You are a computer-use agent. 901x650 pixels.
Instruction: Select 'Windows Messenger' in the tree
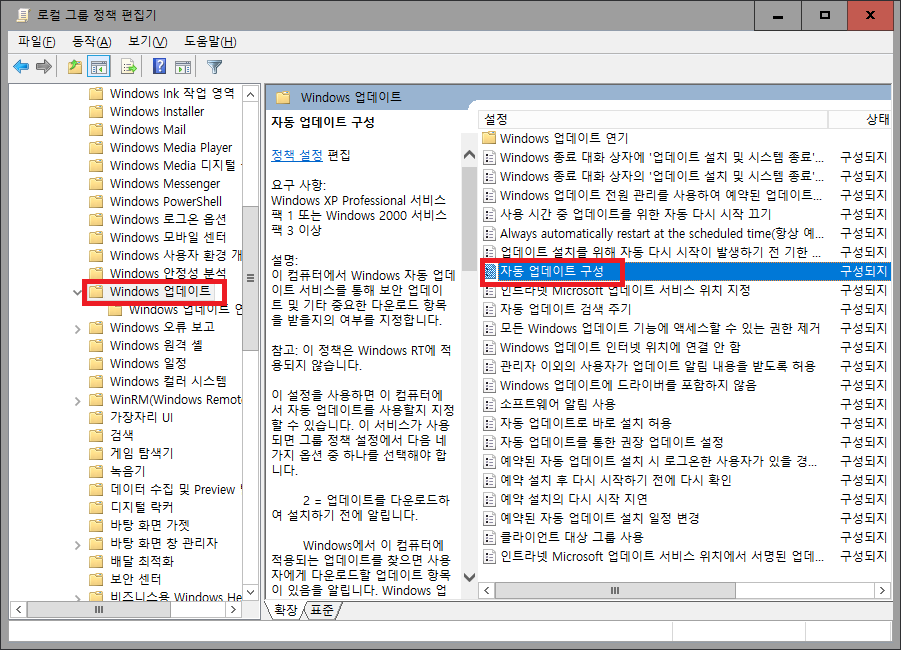pyautogui.click(x=165, y=183)
